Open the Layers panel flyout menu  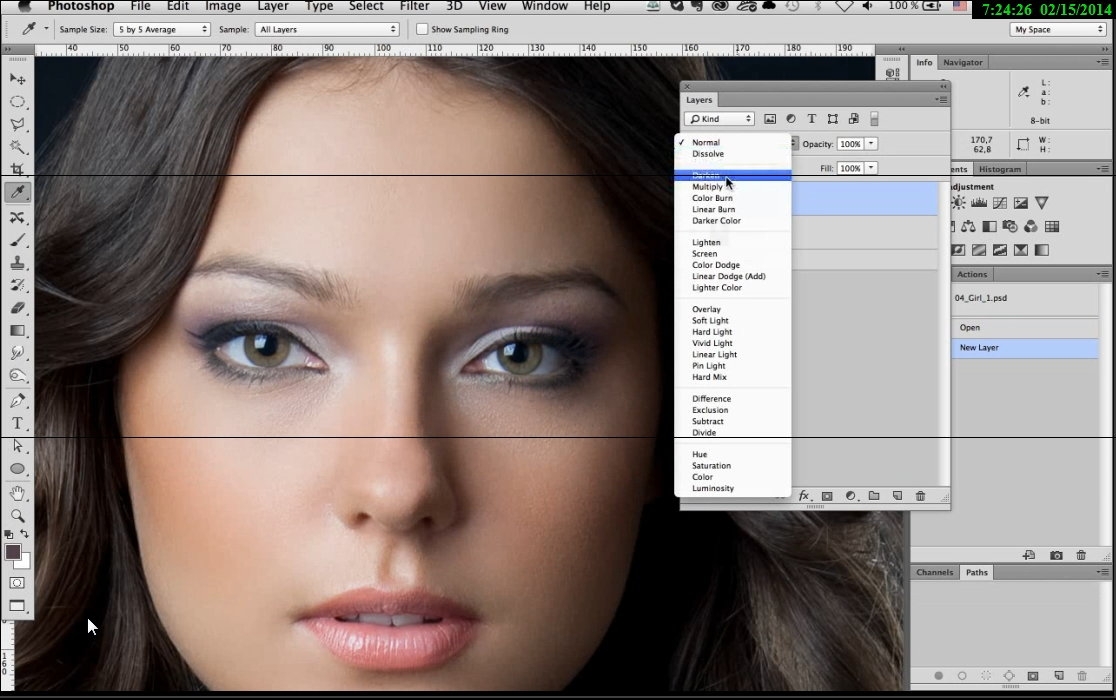pyautogui.click(x=942, y=100)
